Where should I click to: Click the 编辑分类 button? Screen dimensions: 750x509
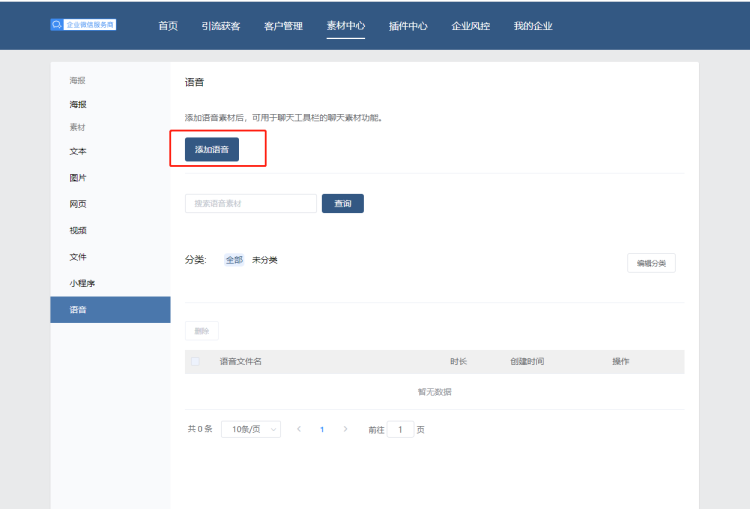[x=651, y=263]
